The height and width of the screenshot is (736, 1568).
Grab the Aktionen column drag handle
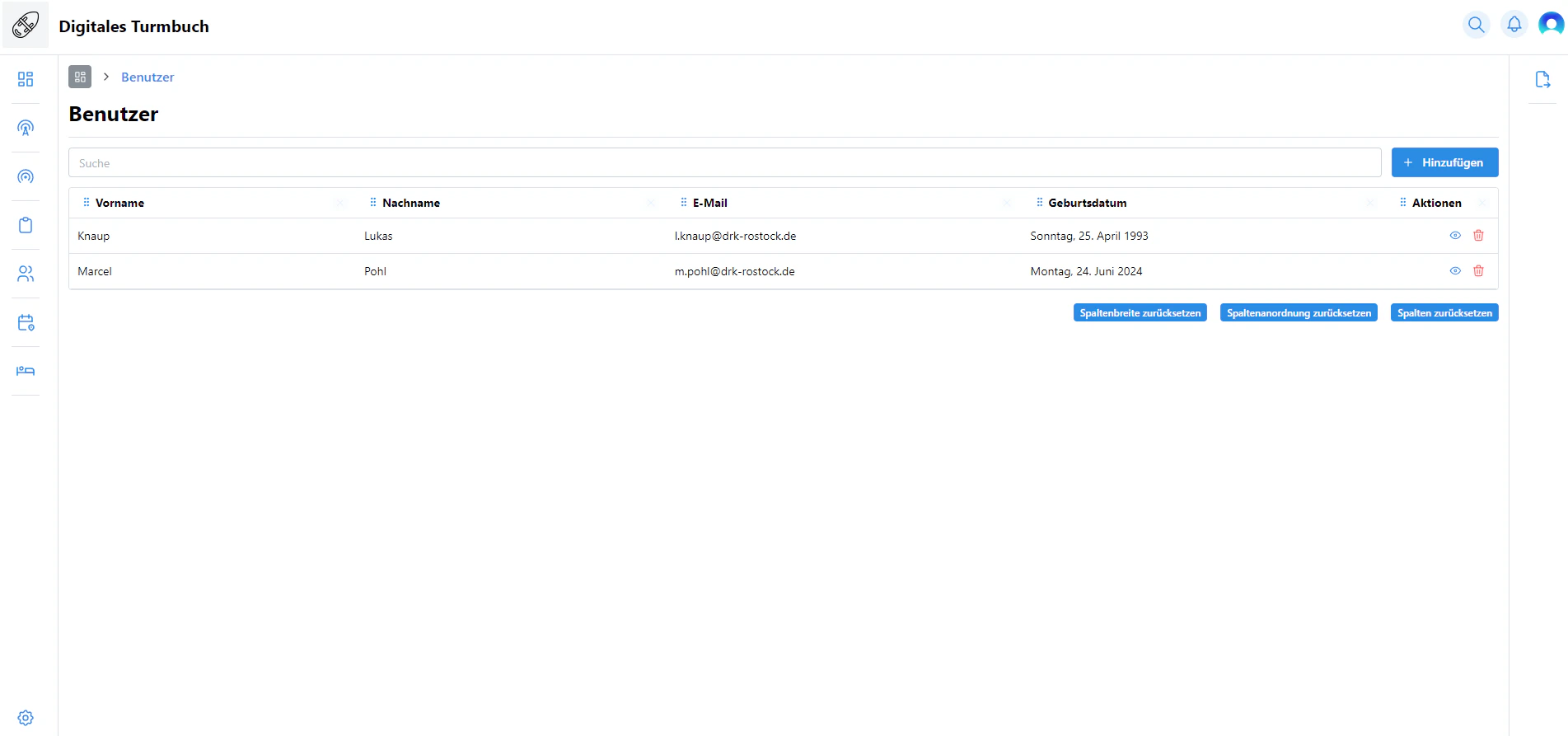[1403, 203]
